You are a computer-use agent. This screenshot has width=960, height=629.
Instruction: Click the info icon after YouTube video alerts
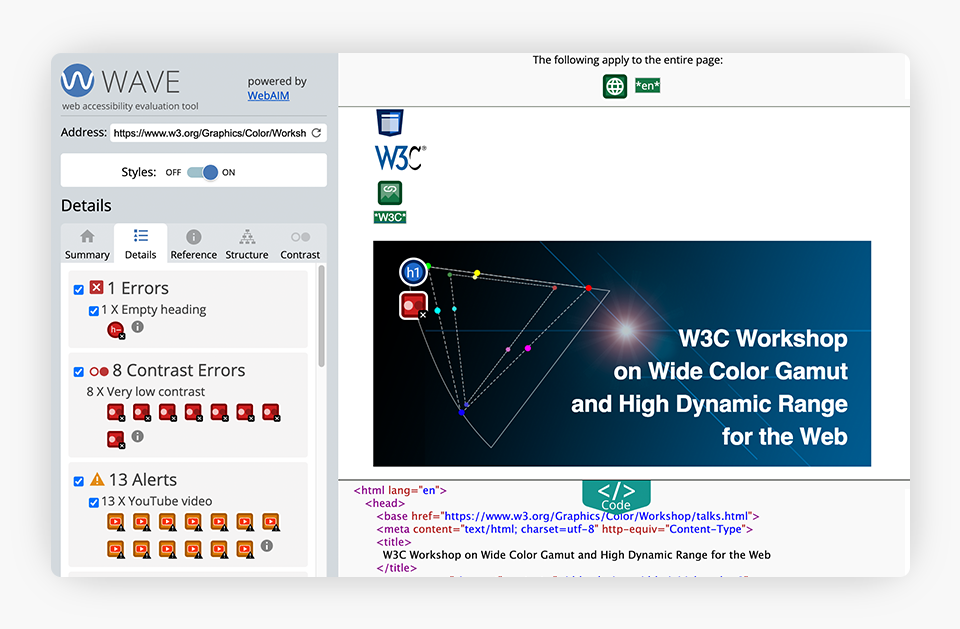tap(267, 546)
